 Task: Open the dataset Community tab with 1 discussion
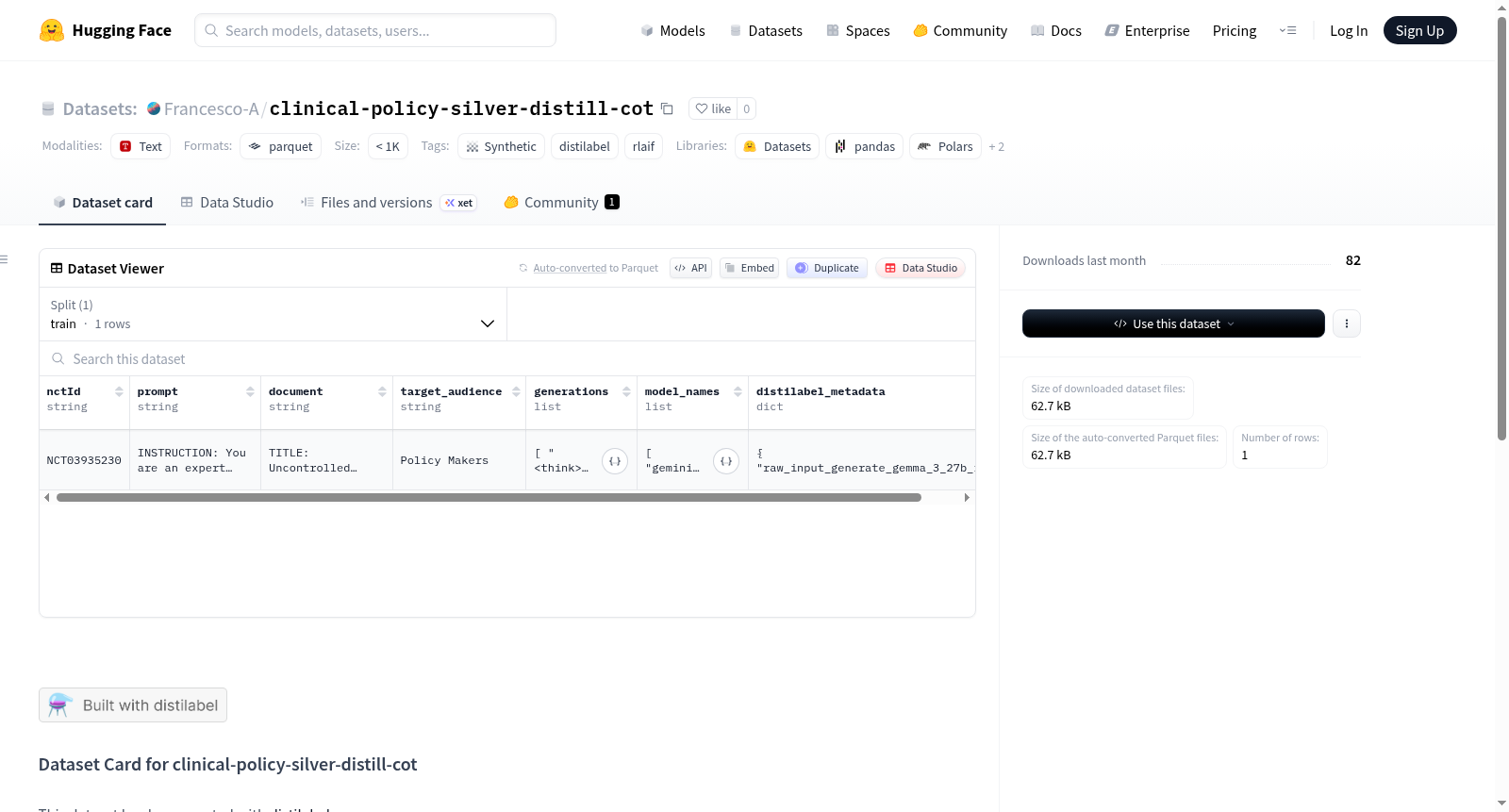(561, 203)
